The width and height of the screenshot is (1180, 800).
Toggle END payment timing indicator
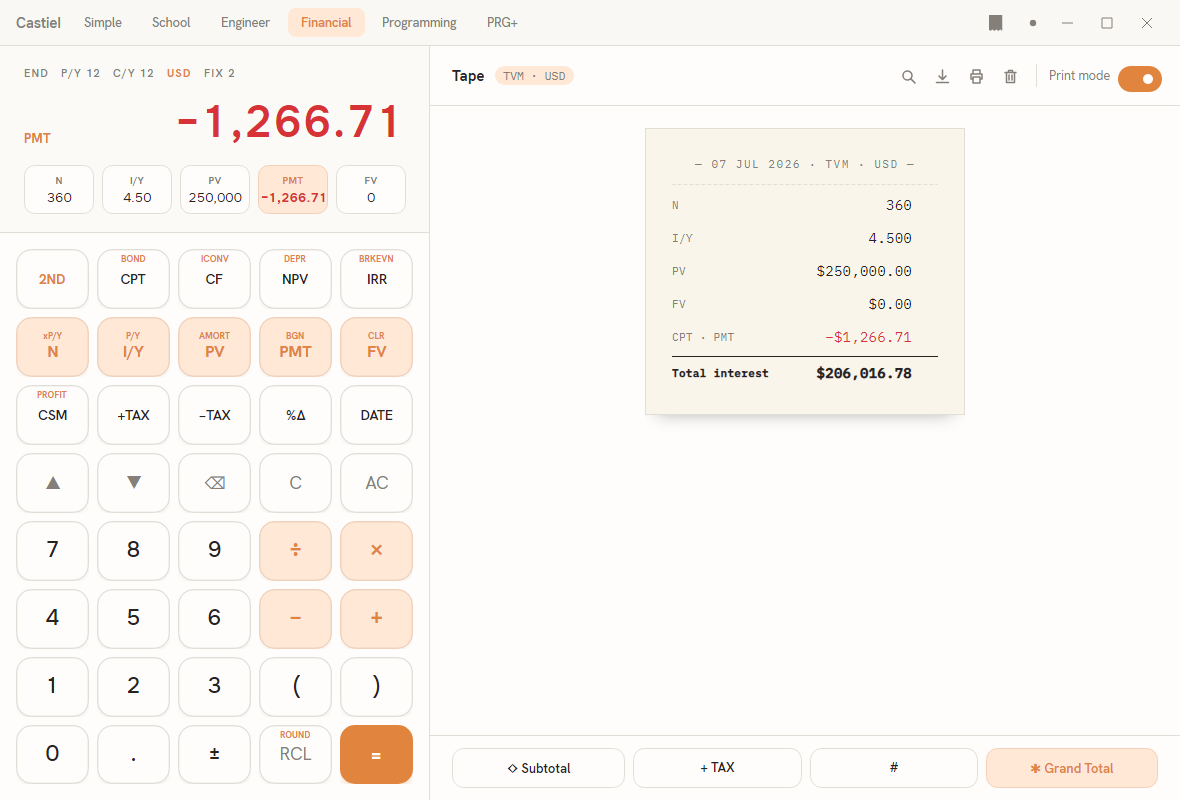(x=36, y=73)
